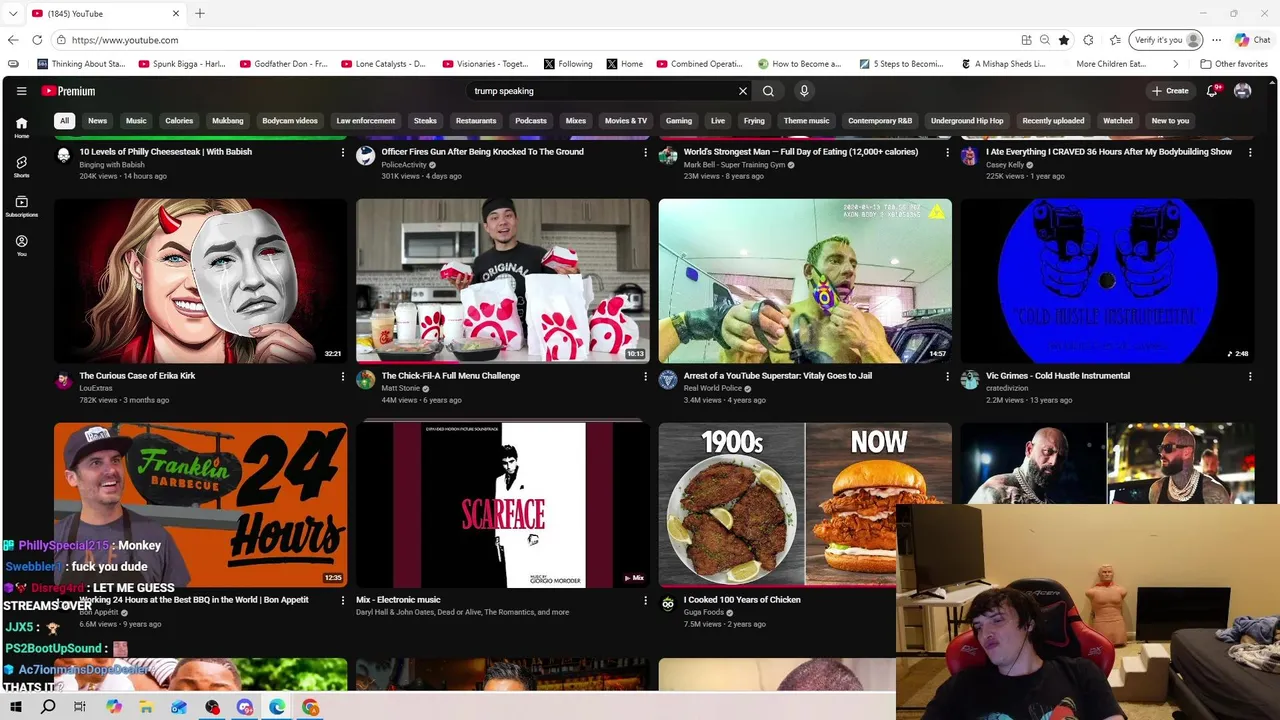
Task: Open Vic Grimes - Cold Hustle Instrumental title
Action: click(x=1058, y=376)
